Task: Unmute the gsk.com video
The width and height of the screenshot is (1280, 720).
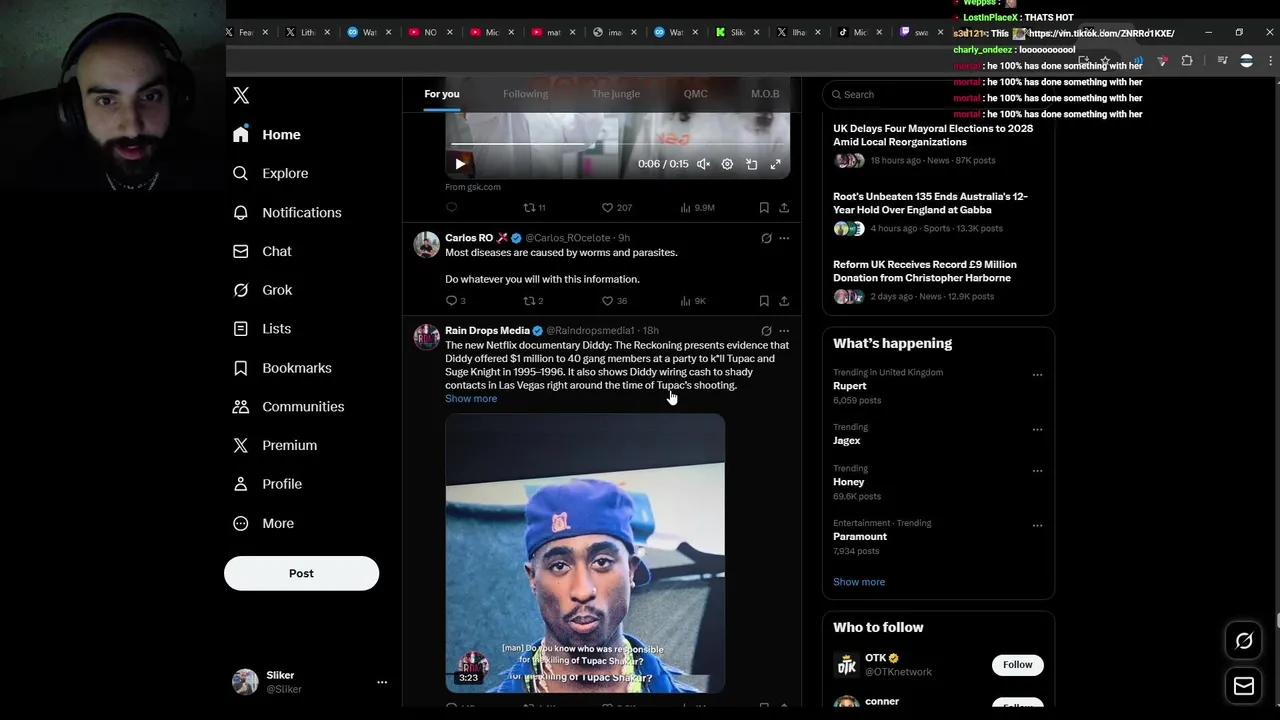Action: [703, 164]
